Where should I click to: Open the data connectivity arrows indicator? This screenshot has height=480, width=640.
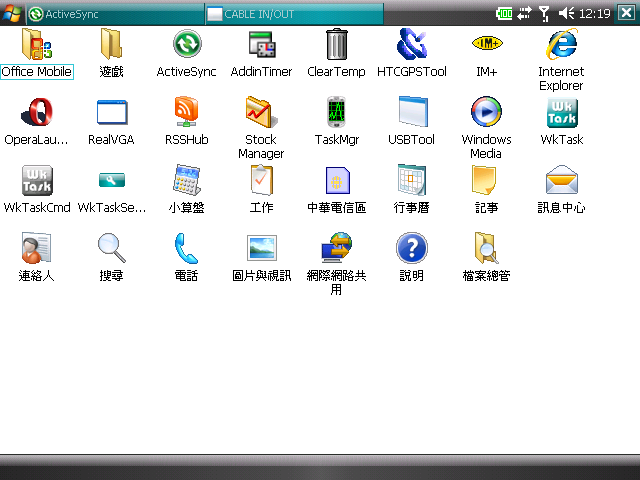[x=524, y=13]
